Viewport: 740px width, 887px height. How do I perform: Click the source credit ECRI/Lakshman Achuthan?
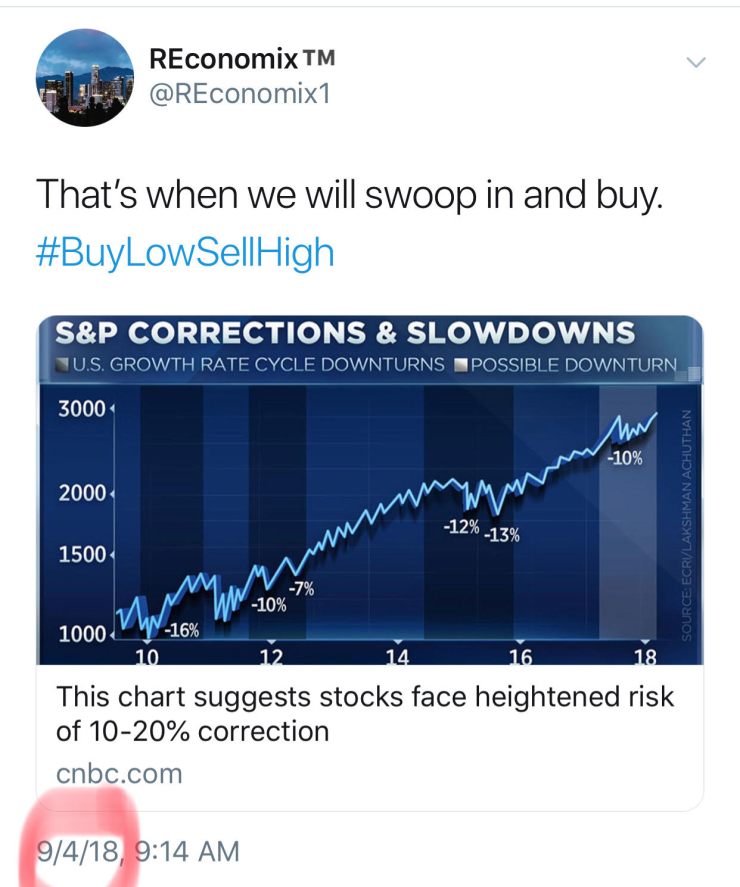(x=684, y=520)
